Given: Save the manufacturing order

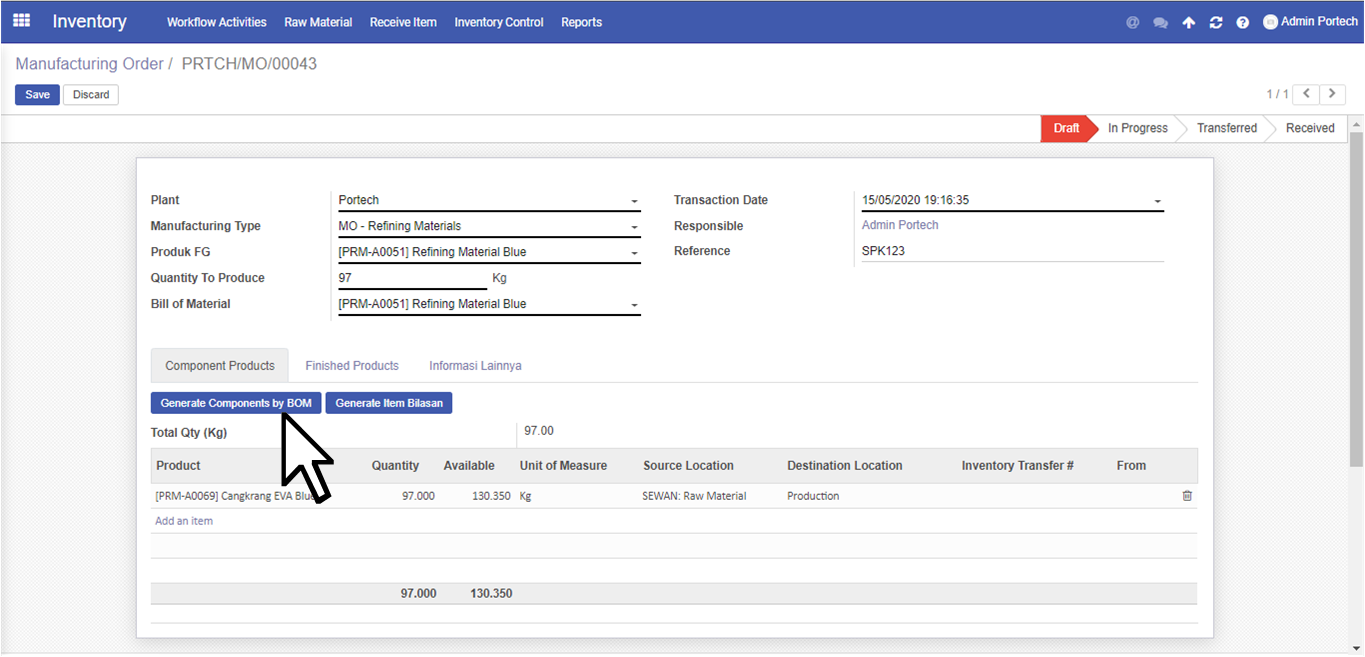Looking at the screenshot, I should (x=37, y=95).
